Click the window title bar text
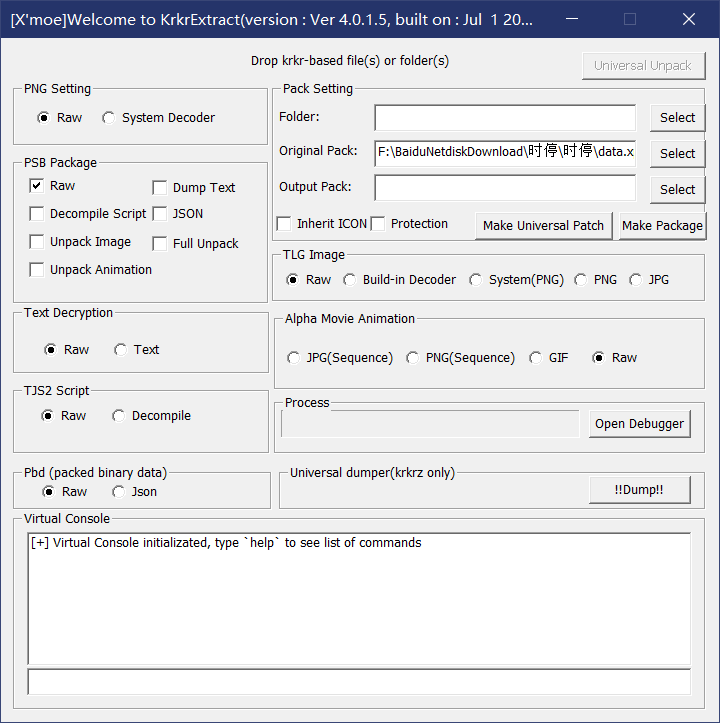The image size is (720, 723). pyautogui.click(x=271, y=19)
